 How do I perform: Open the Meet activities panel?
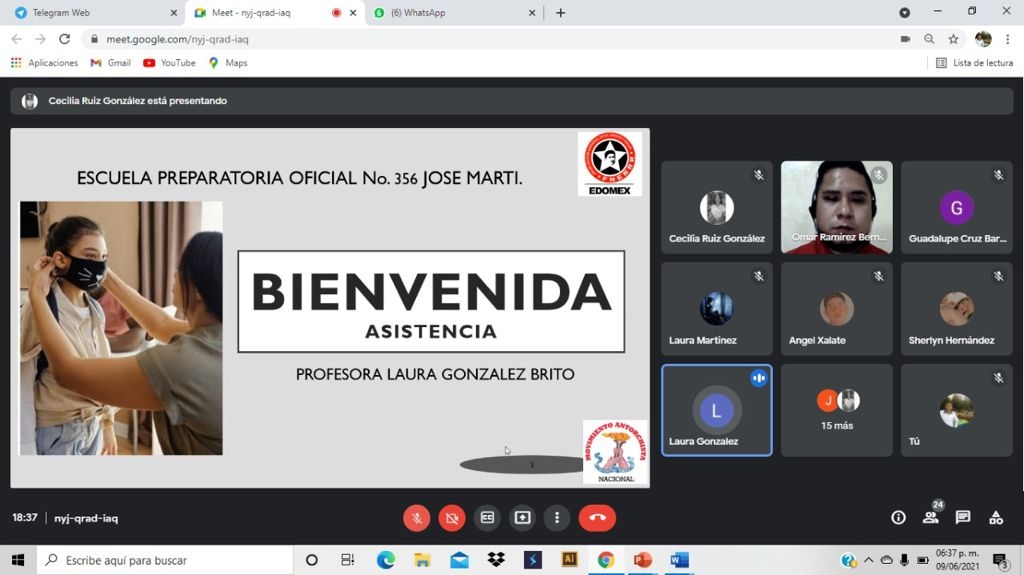tap(996, 518)
